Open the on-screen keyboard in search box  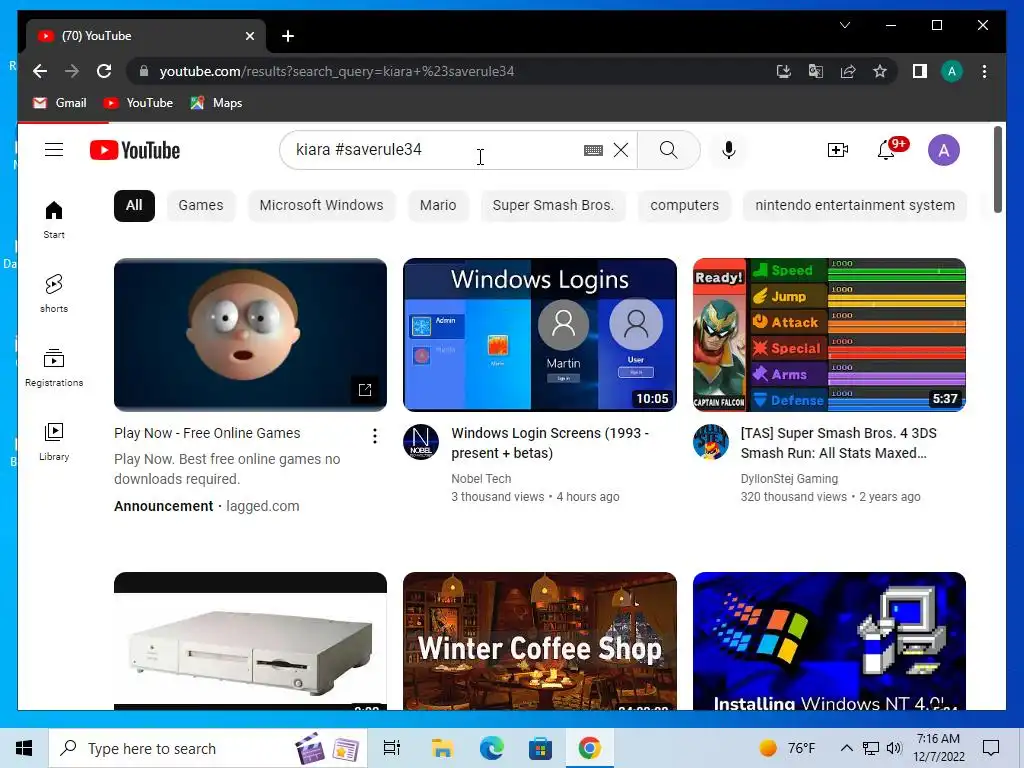593,150
